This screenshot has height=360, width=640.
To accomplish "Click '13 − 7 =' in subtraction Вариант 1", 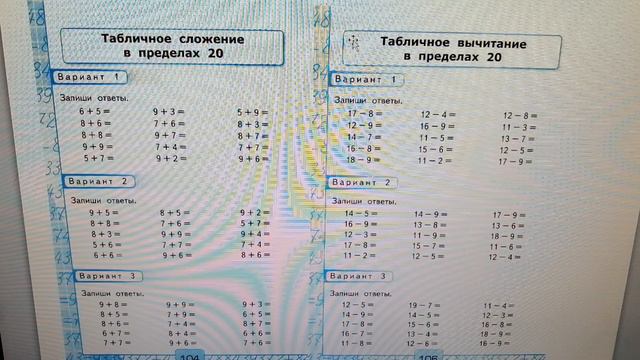I will pyautogui.click(x=518, y=139).
